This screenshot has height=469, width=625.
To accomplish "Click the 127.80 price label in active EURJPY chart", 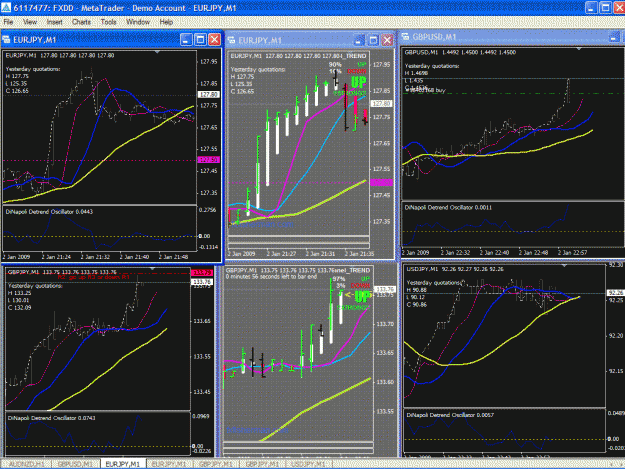I will [x=208, y=94].
